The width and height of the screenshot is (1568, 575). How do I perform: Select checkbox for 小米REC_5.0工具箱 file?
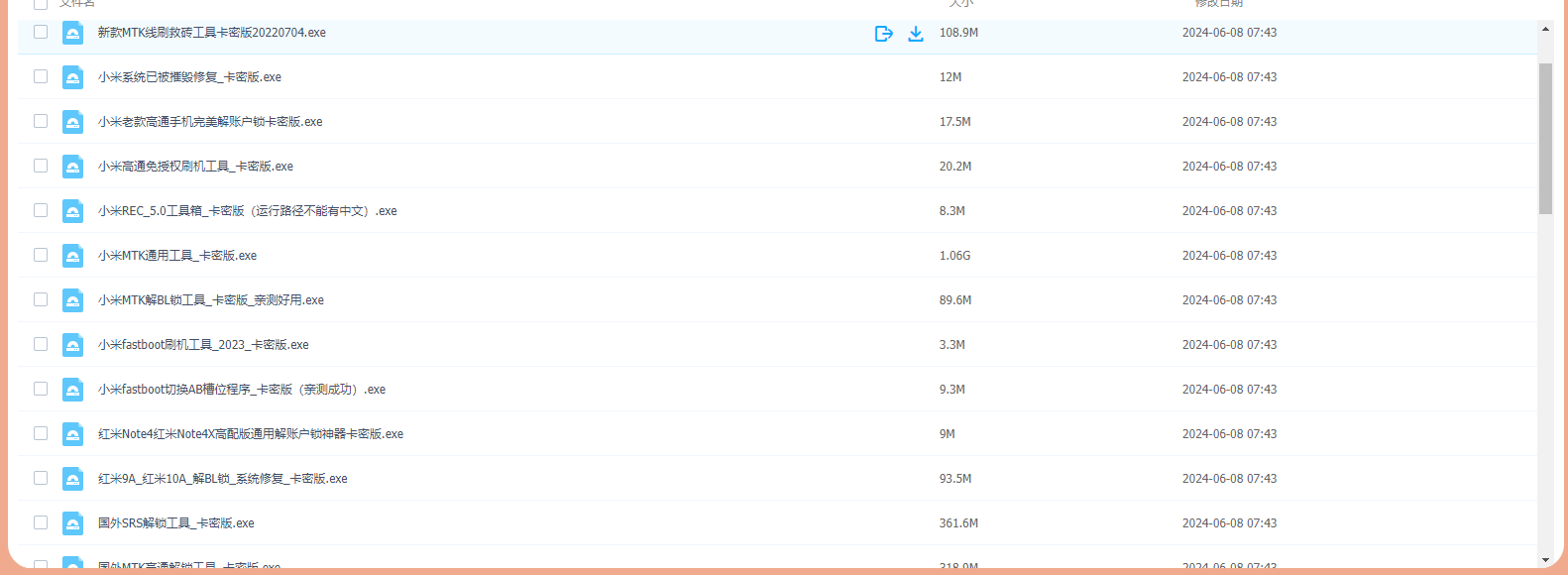(x=41, y=210)
